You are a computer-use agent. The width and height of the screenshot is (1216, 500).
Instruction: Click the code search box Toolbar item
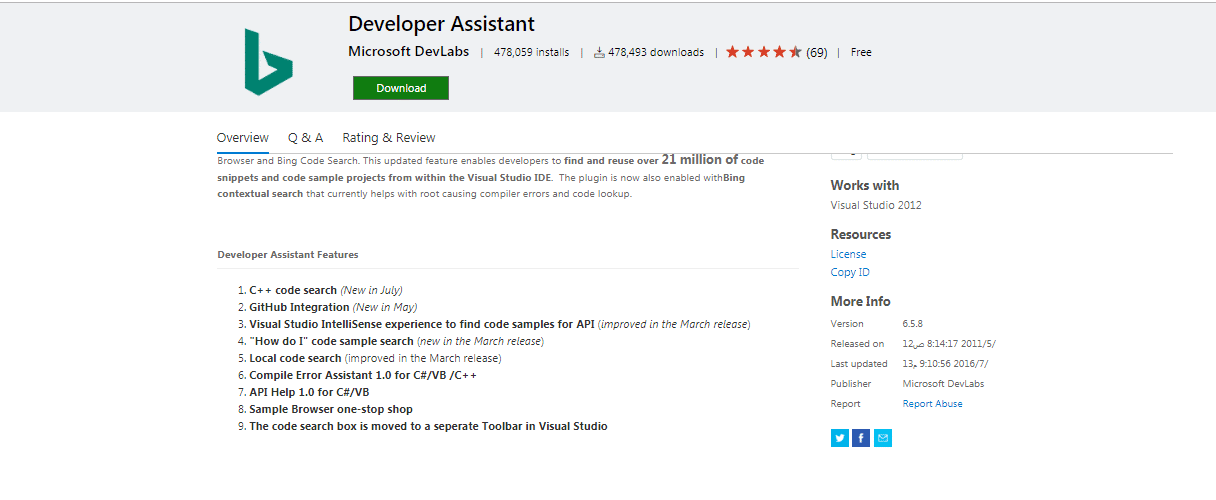click(428, 426)
